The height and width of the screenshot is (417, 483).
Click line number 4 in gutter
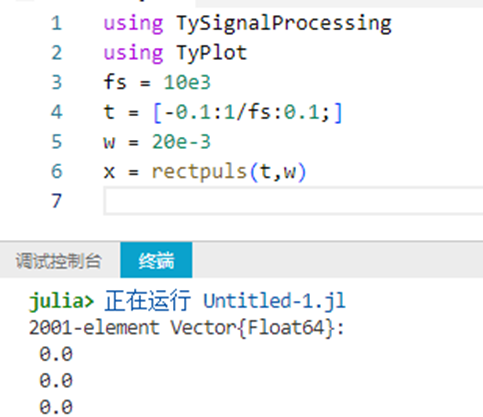[x=56, y=112]
